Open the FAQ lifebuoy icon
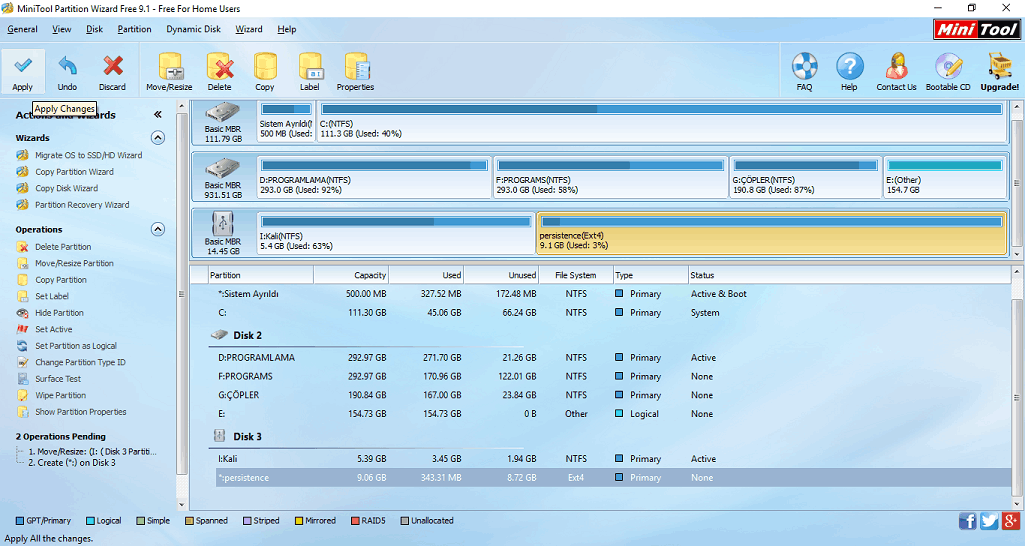 click(805, 71)
